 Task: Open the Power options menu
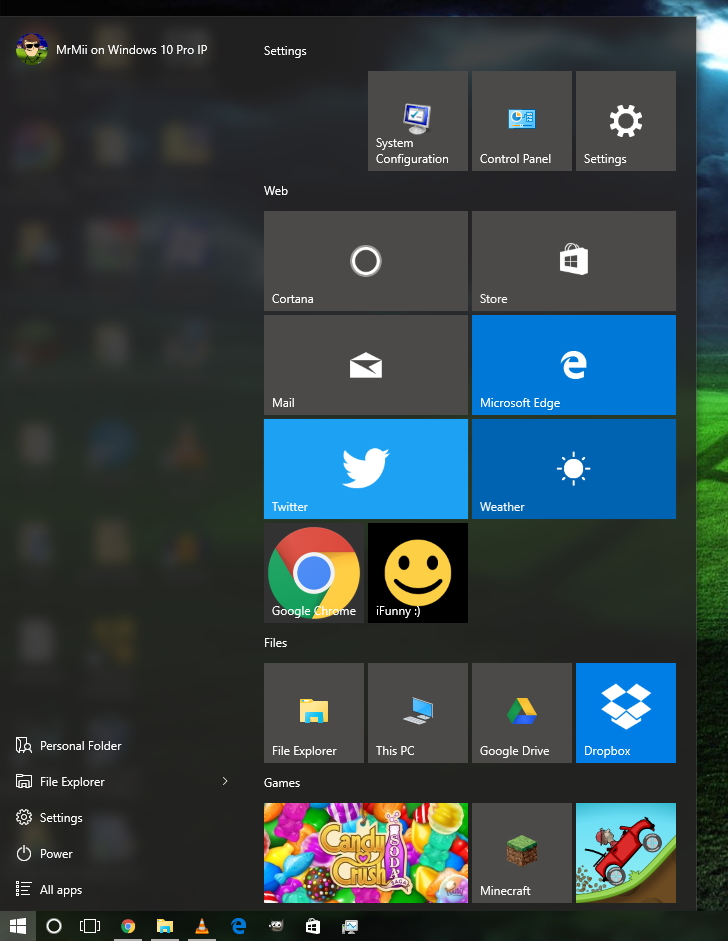[56, 854]
